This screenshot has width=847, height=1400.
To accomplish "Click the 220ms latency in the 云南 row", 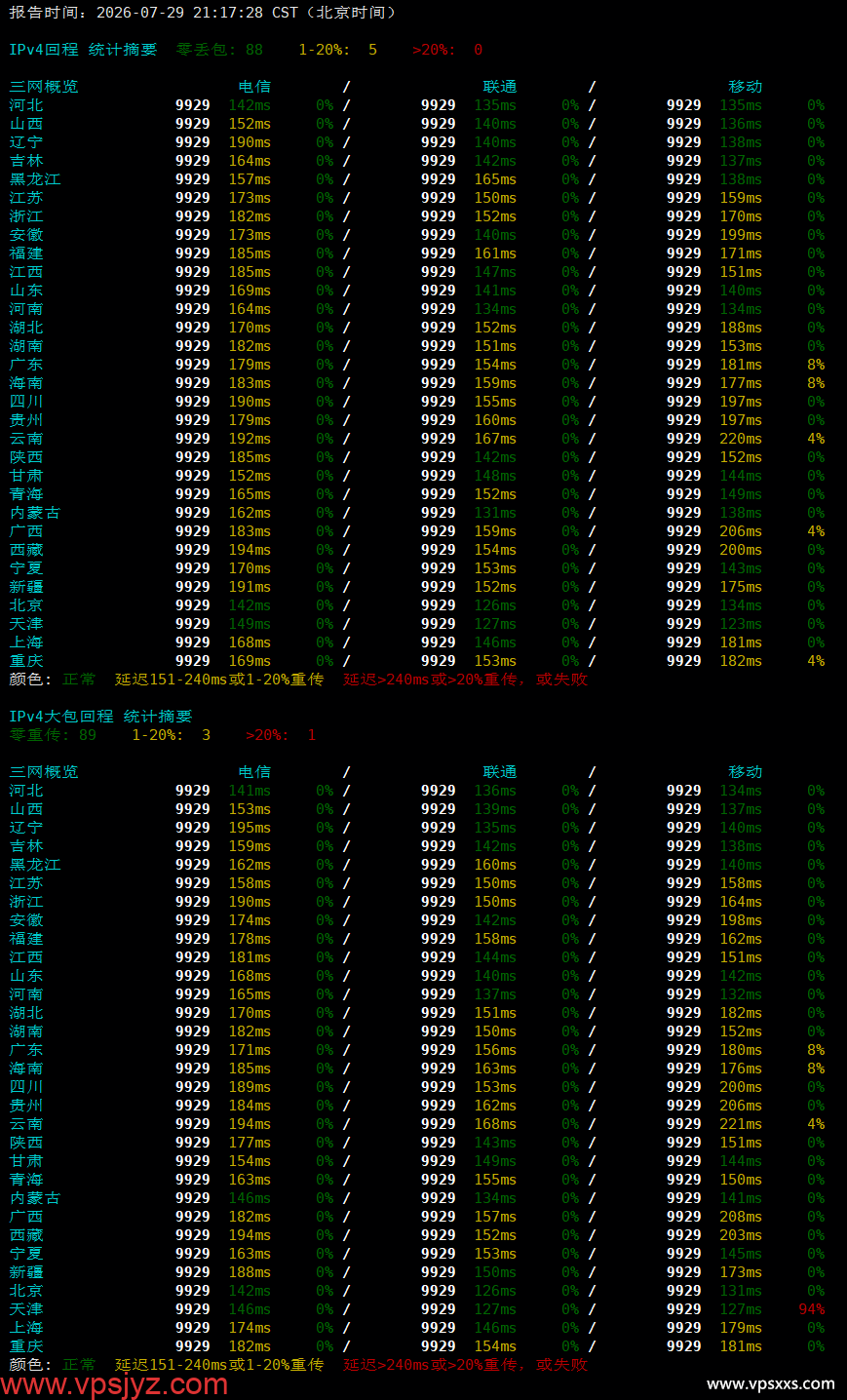I will (741, 439).
